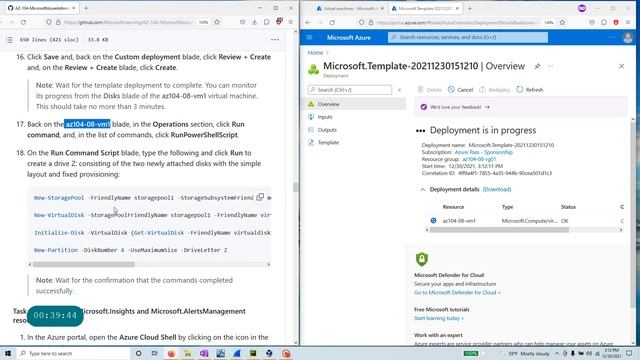
Task: Click the highlighted az104-08-vm1 text
Action: [87, 124]
